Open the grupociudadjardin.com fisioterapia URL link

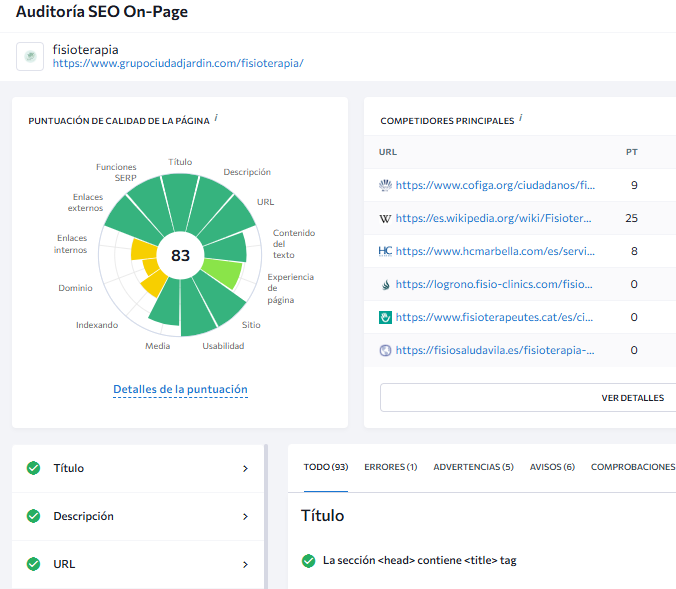click(178, 63)
